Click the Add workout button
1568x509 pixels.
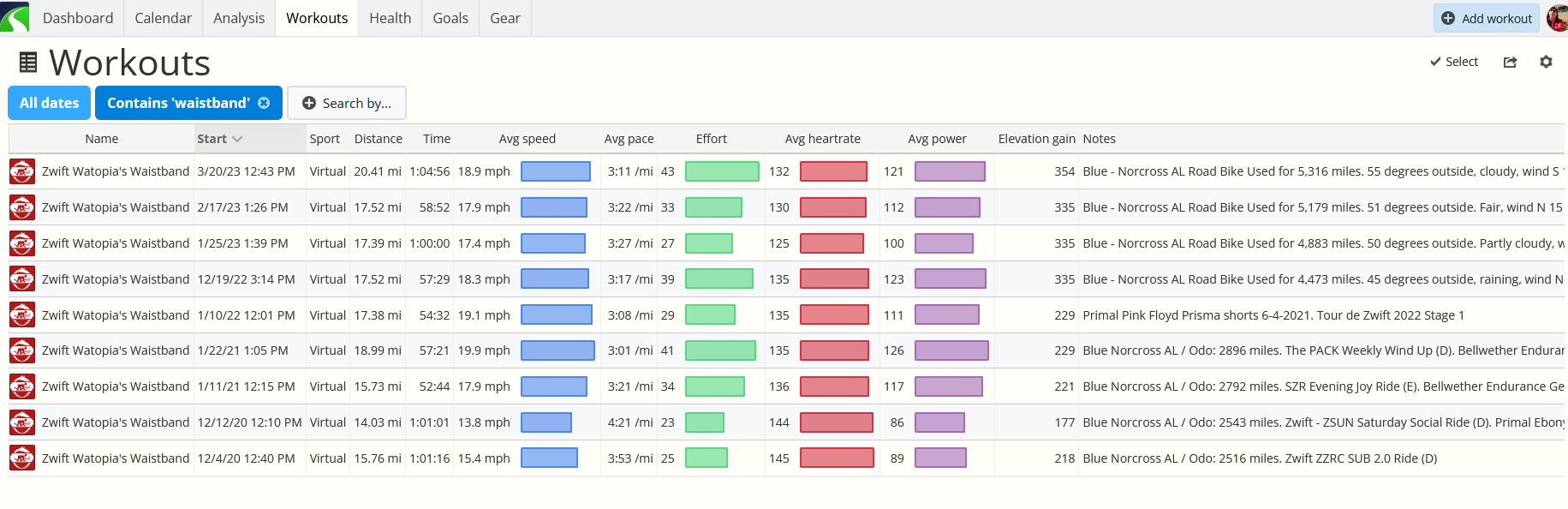[1486, 18]
